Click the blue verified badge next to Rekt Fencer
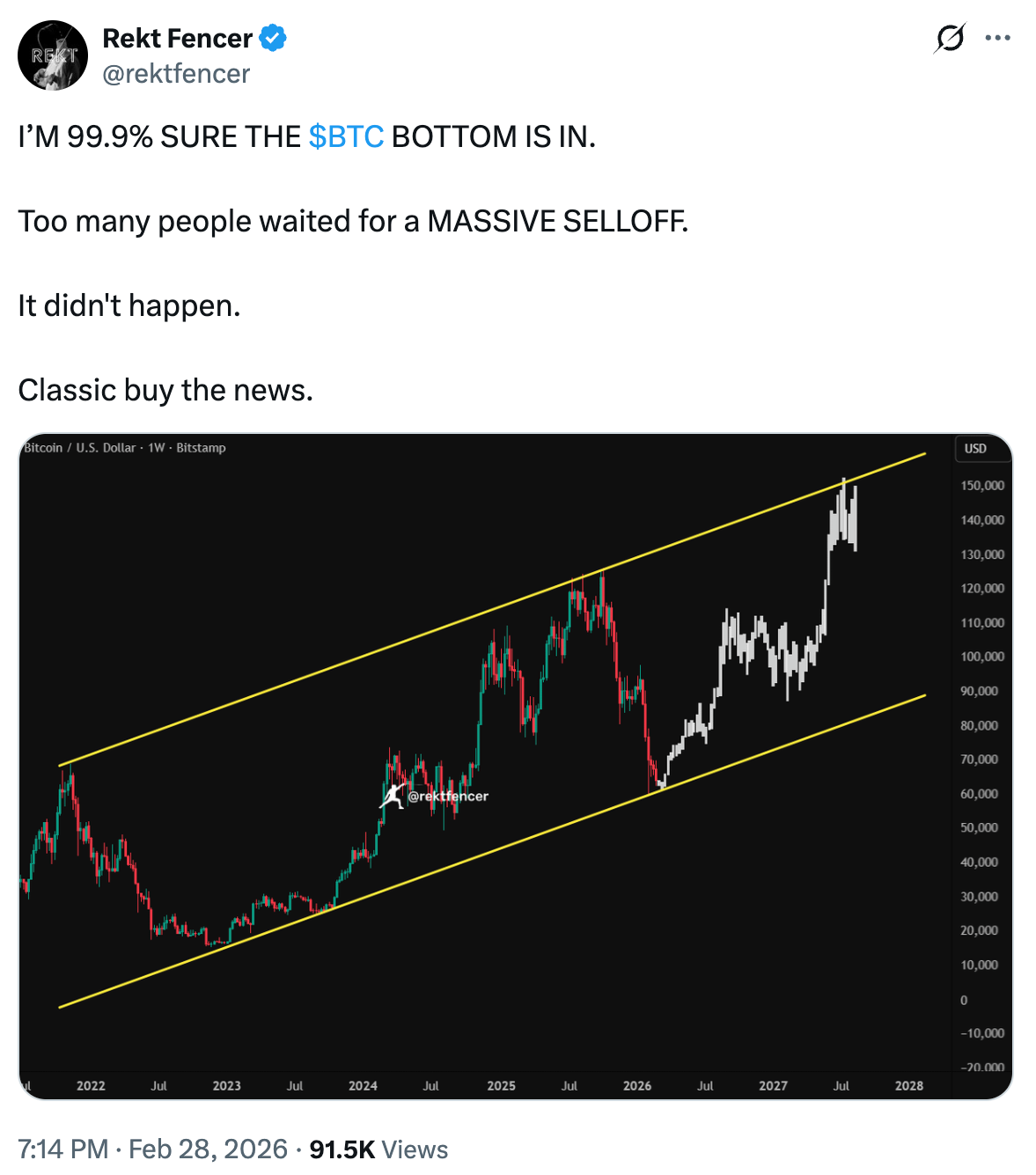 274,37
